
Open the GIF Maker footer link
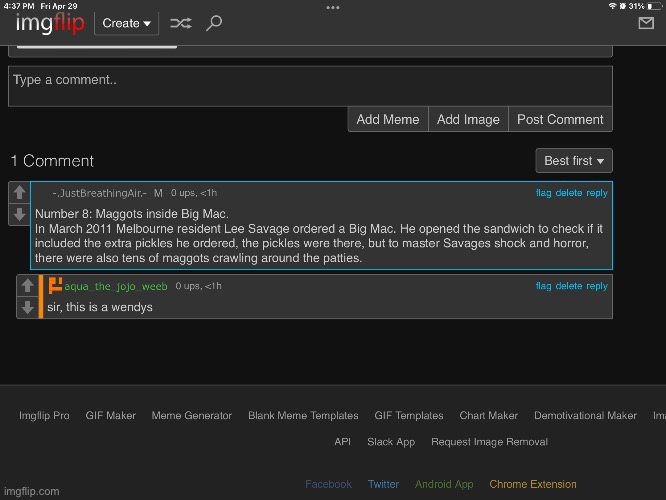(x=110, y=415)
